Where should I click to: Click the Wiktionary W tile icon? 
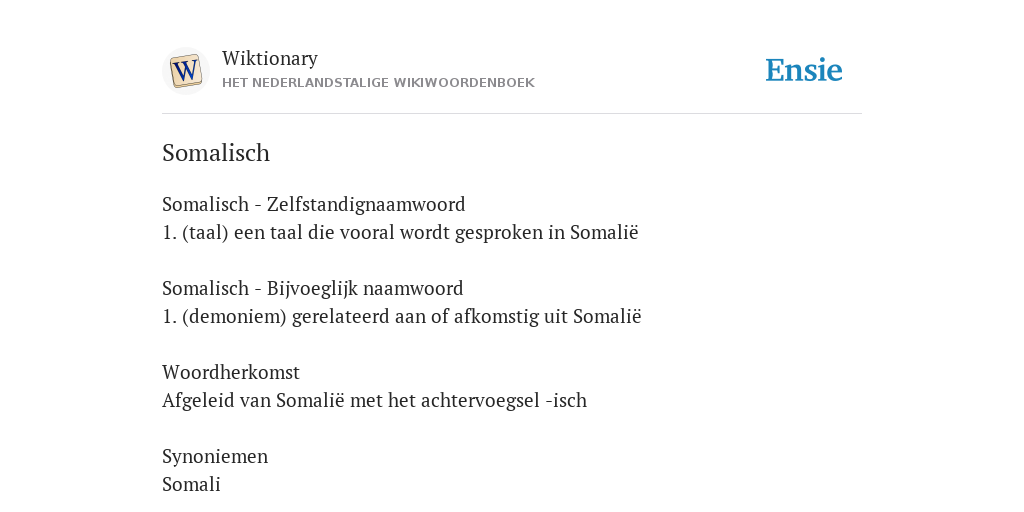point(185,71)
